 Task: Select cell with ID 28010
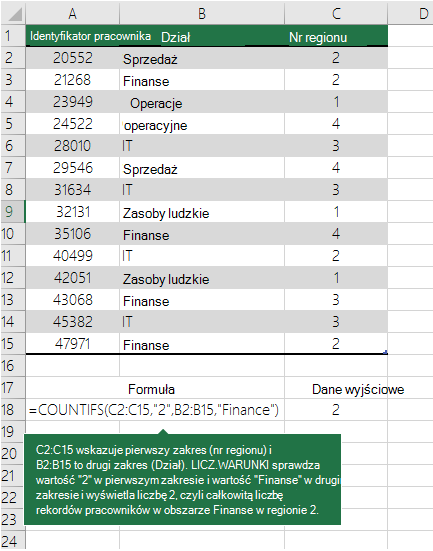(72, 146)
